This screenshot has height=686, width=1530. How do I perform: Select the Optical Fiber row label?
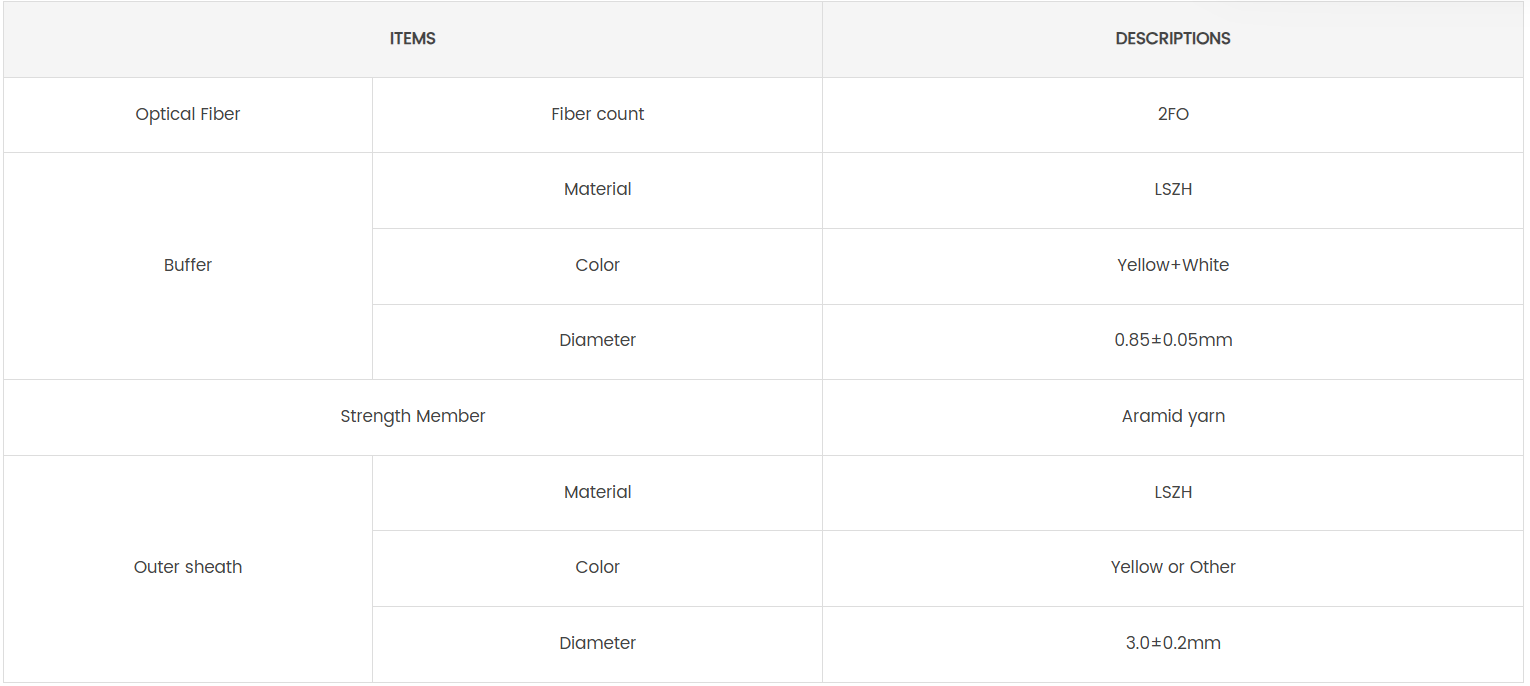click(x=188, y=114)
